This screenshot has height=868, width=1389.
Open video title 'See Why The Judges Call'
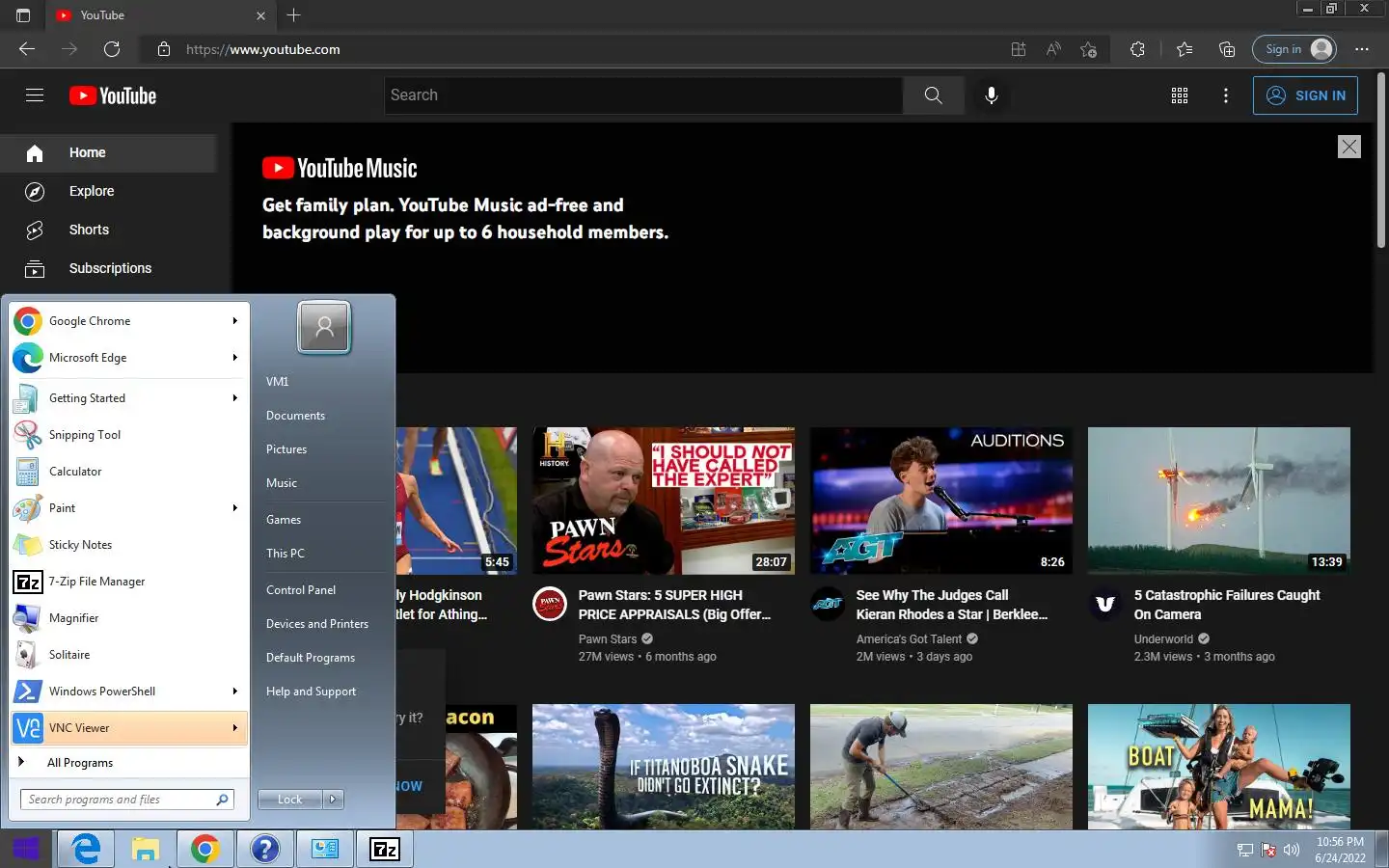tap(952, 605)
